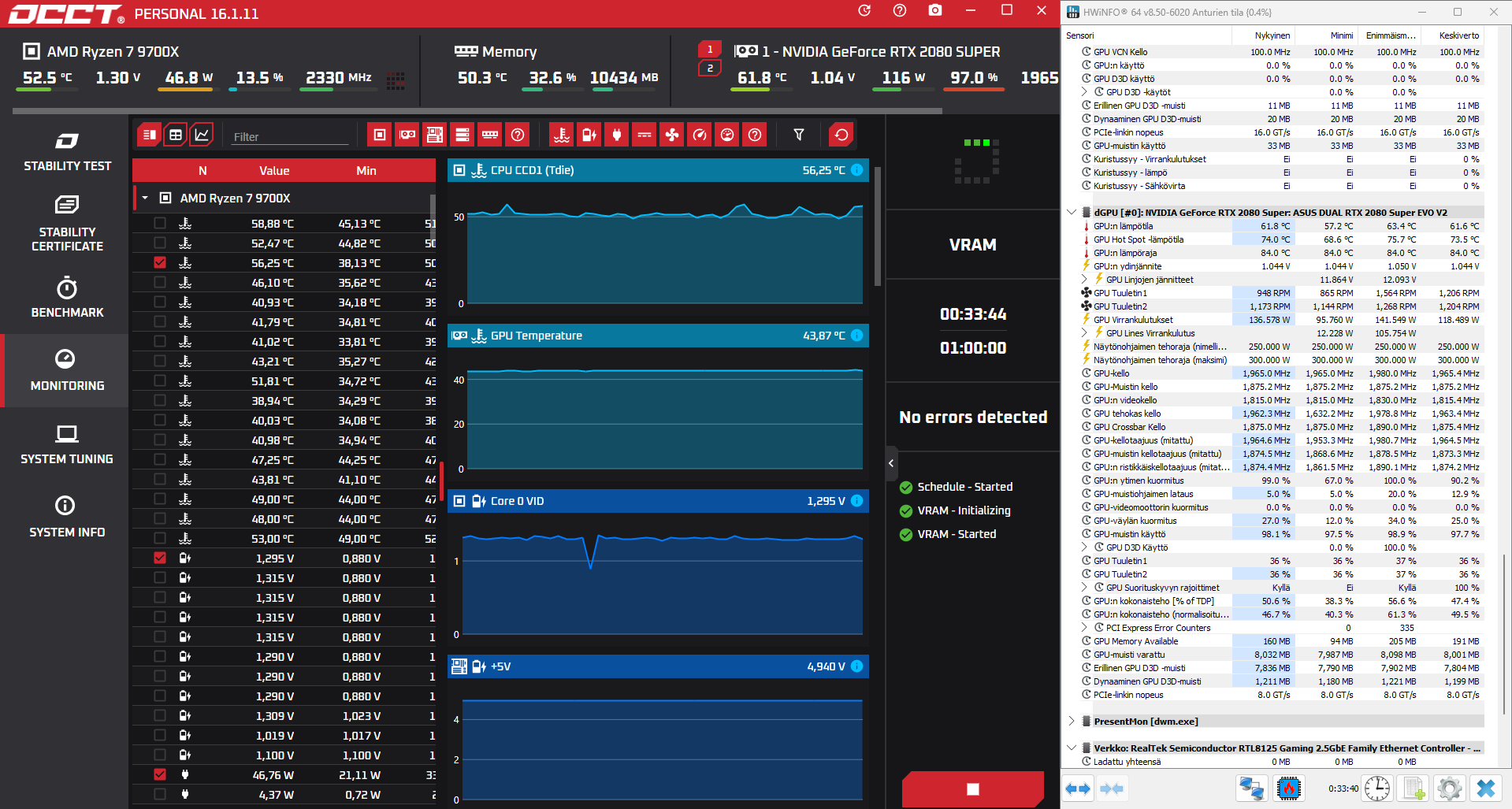Open OCCT help question mark in title bar
Viewport: 1512px width, 809px height.
pos(900,10)
